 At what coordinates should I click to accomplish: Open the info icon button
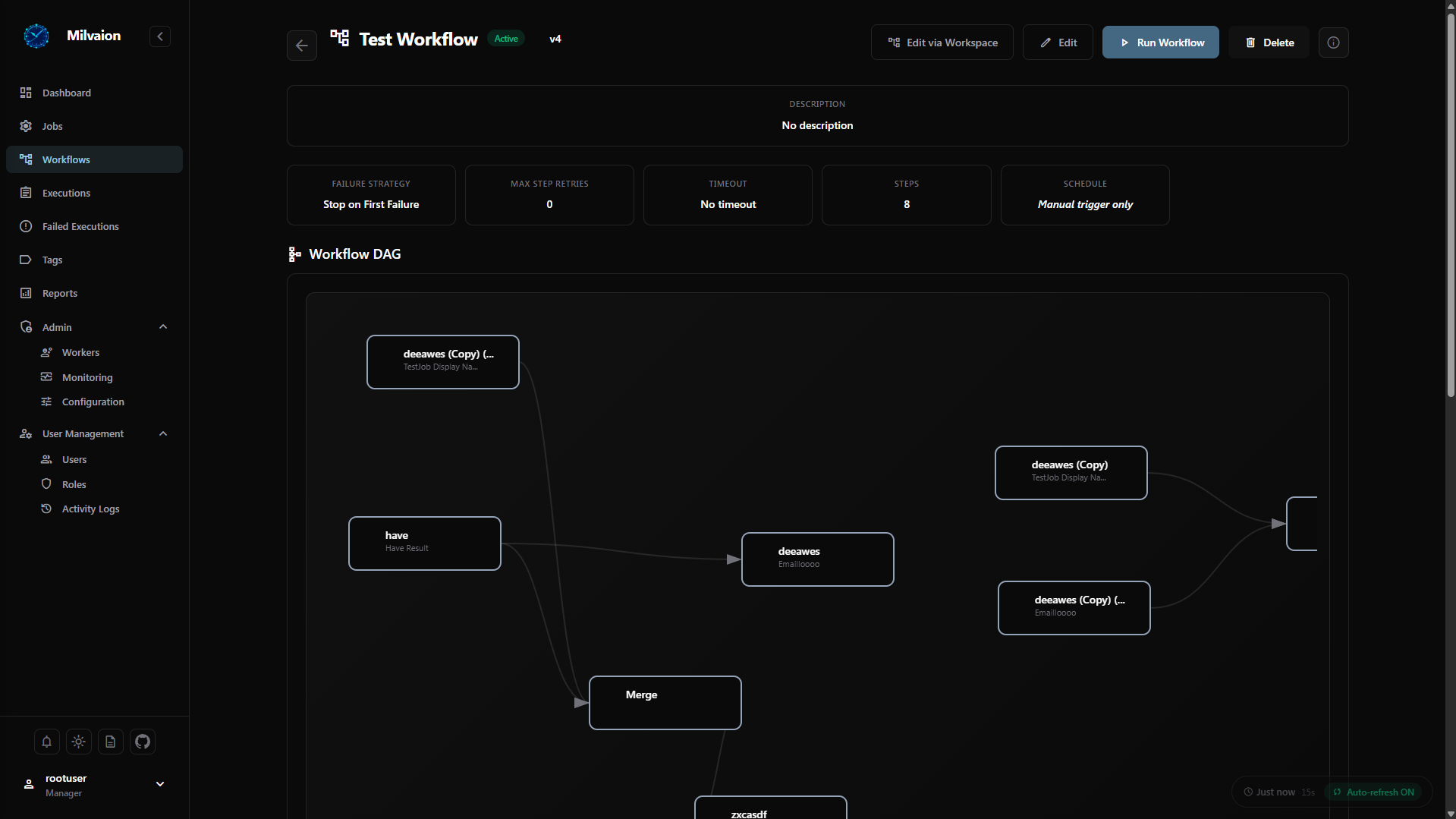tap(1334, 43)
